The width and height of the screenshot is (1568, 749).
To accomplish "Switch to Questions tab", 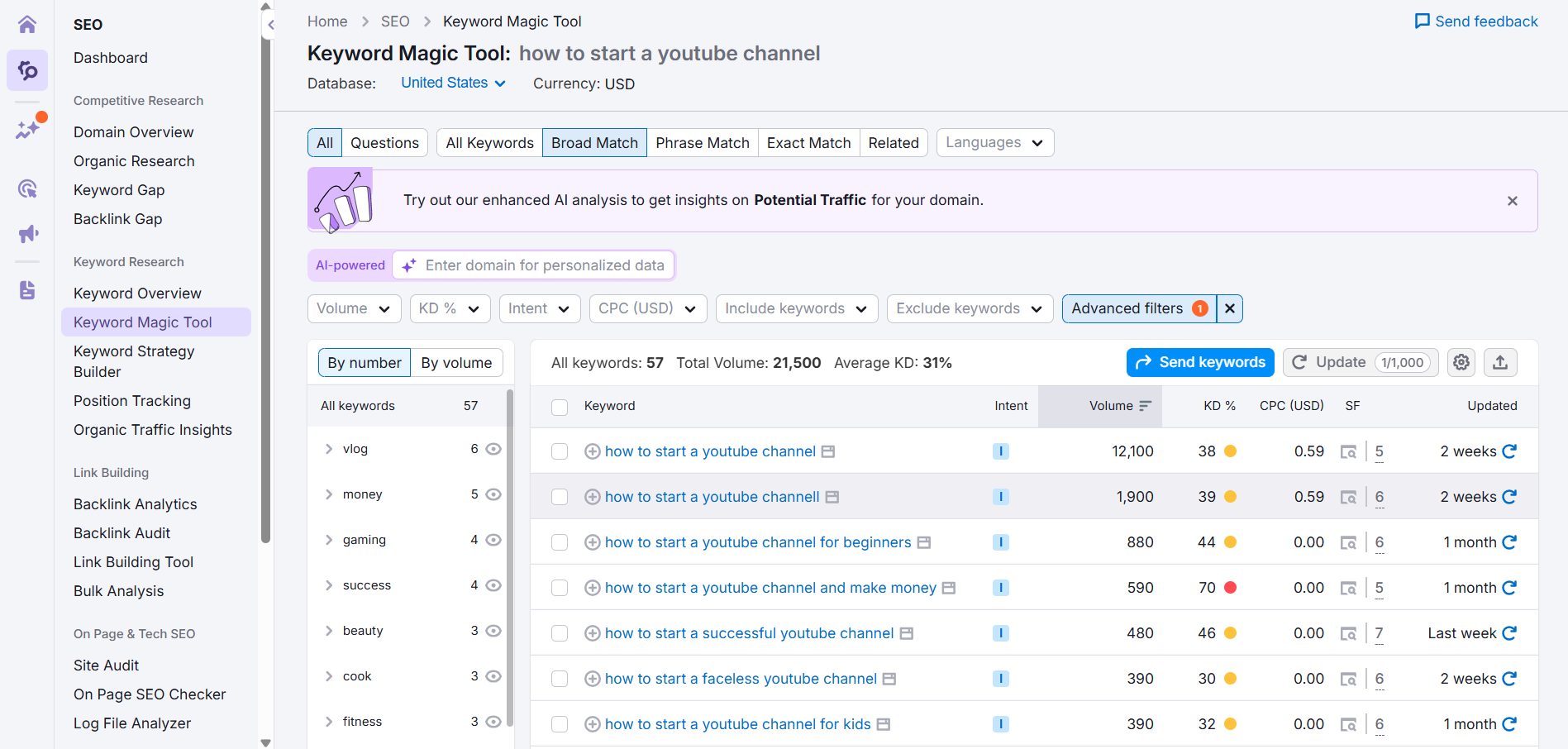I will (x=384, y=142).
